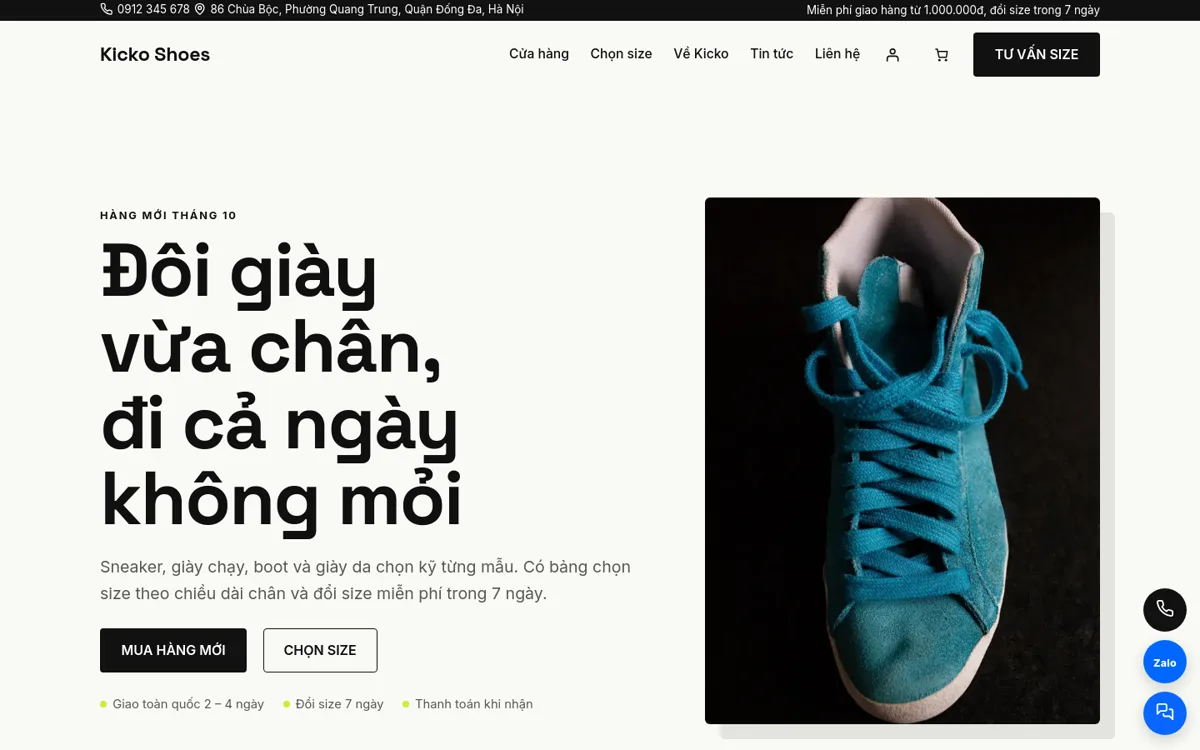Click the Đổi size 7 ngày text
Viewport: 1200px width, 750px height.
click(x=340, y=704)
